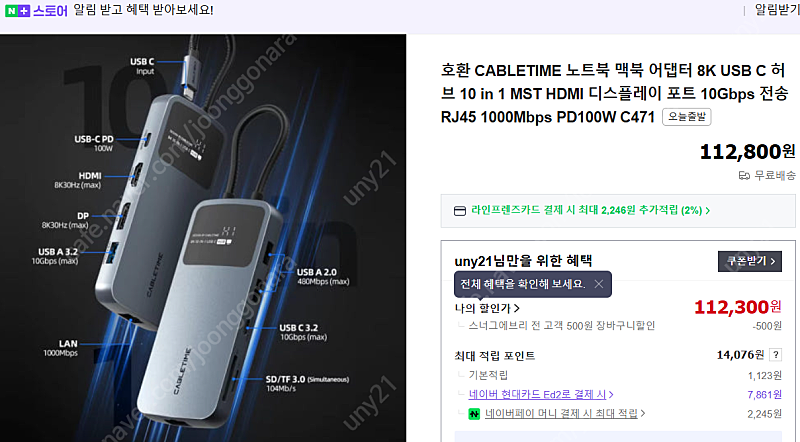The width and height of the screenshot is (800, 442).
Task: Open 네이버페이 머니 결제 시 최대 적립 link
Action: [x=561, y=413]
